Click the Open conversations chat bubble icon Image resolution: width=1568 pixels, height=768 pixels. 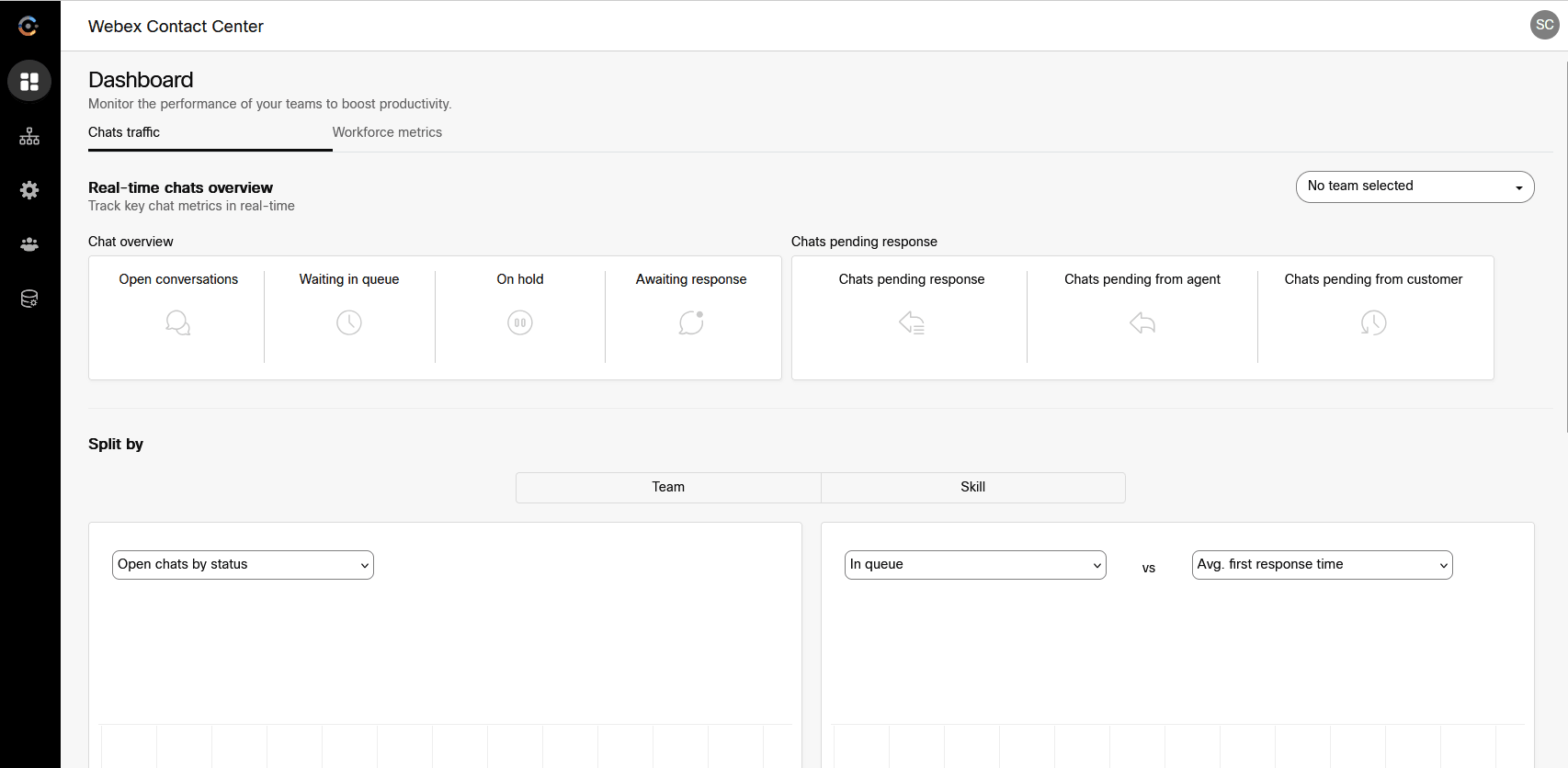click(177, 322)
